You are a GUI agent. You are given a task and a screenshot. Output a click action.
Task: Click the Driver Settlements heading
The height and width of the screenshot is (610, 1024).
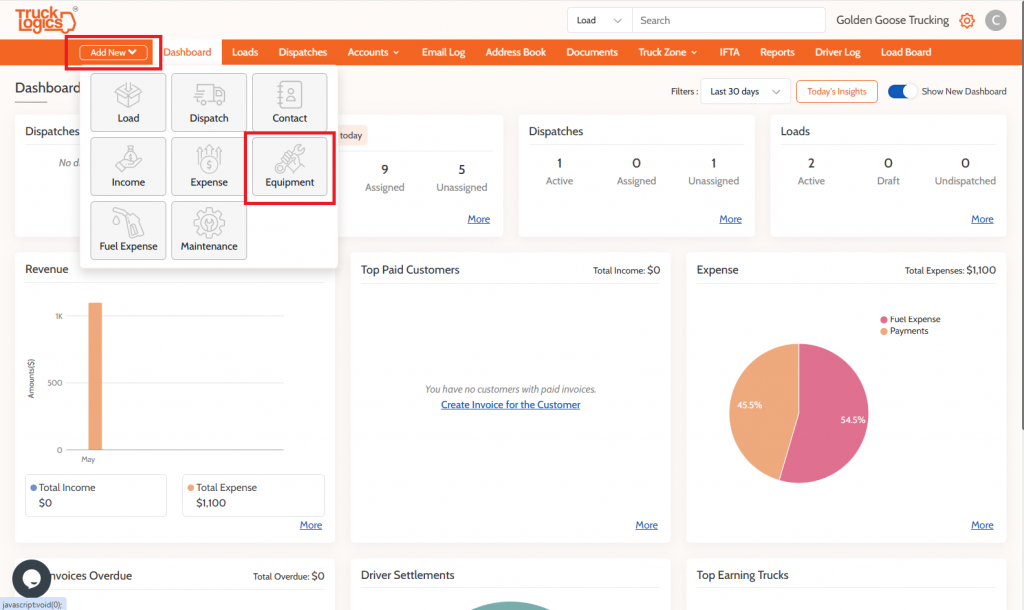[408, 575]
